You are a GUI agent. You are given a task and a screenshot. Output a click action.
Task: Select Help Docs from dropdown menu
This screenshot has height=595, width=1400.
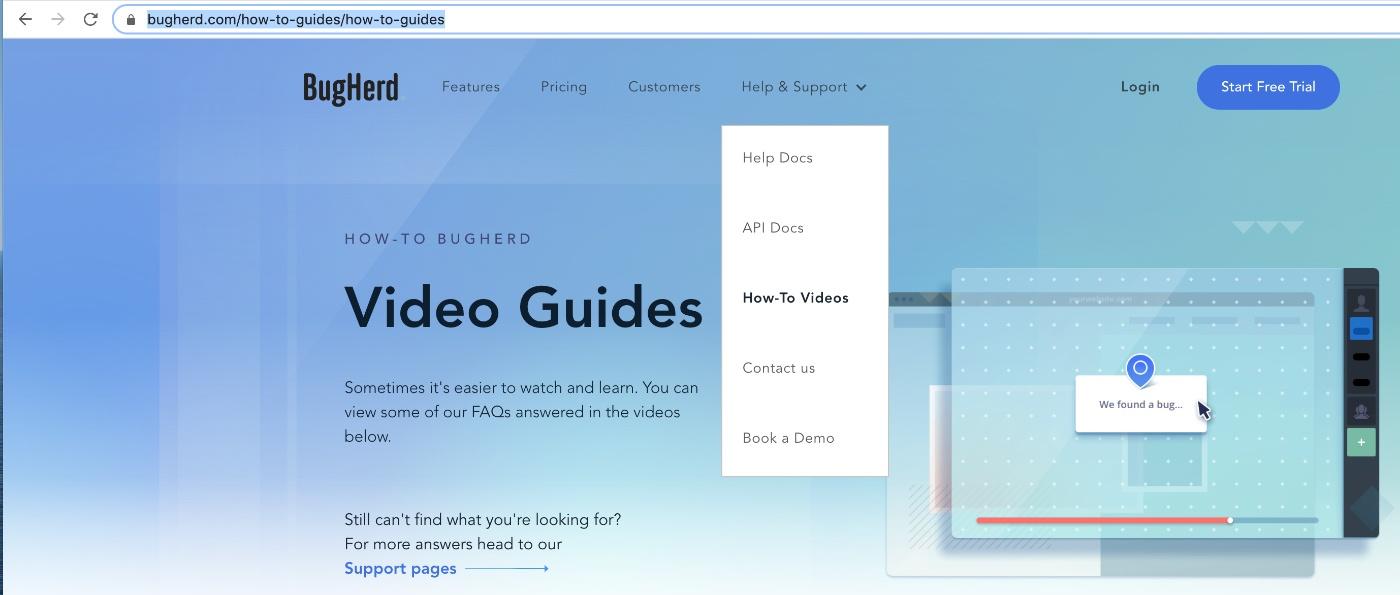778,158
